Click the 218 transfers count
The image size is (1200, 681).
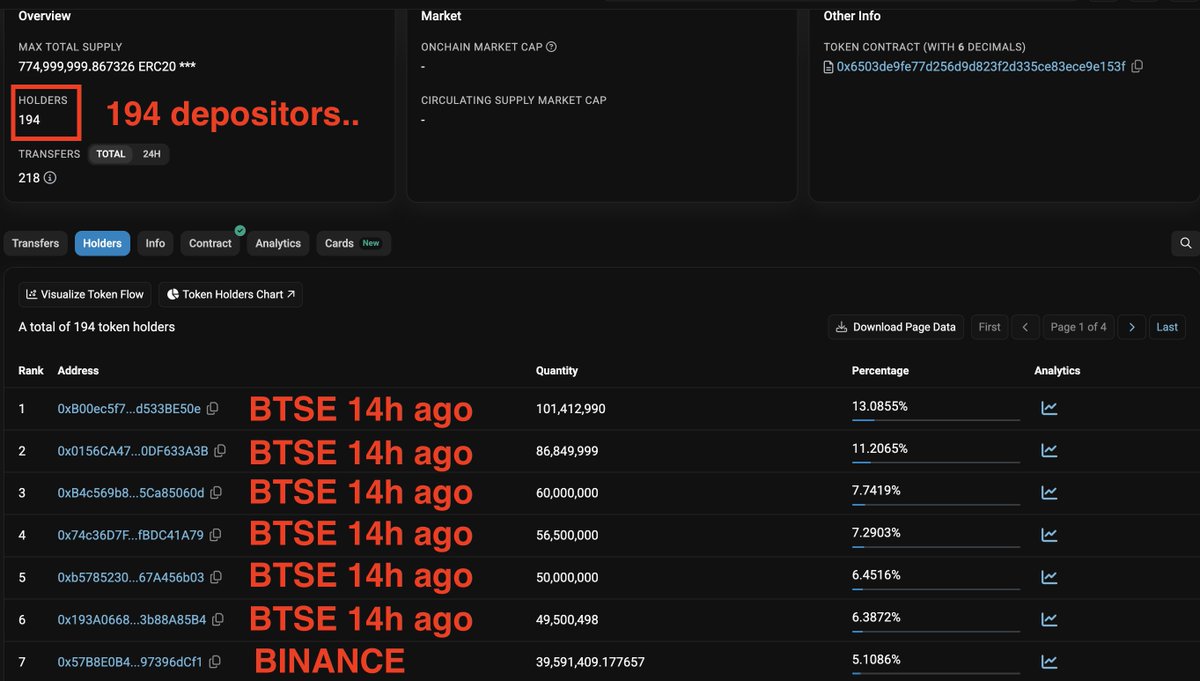pos(29,178)
